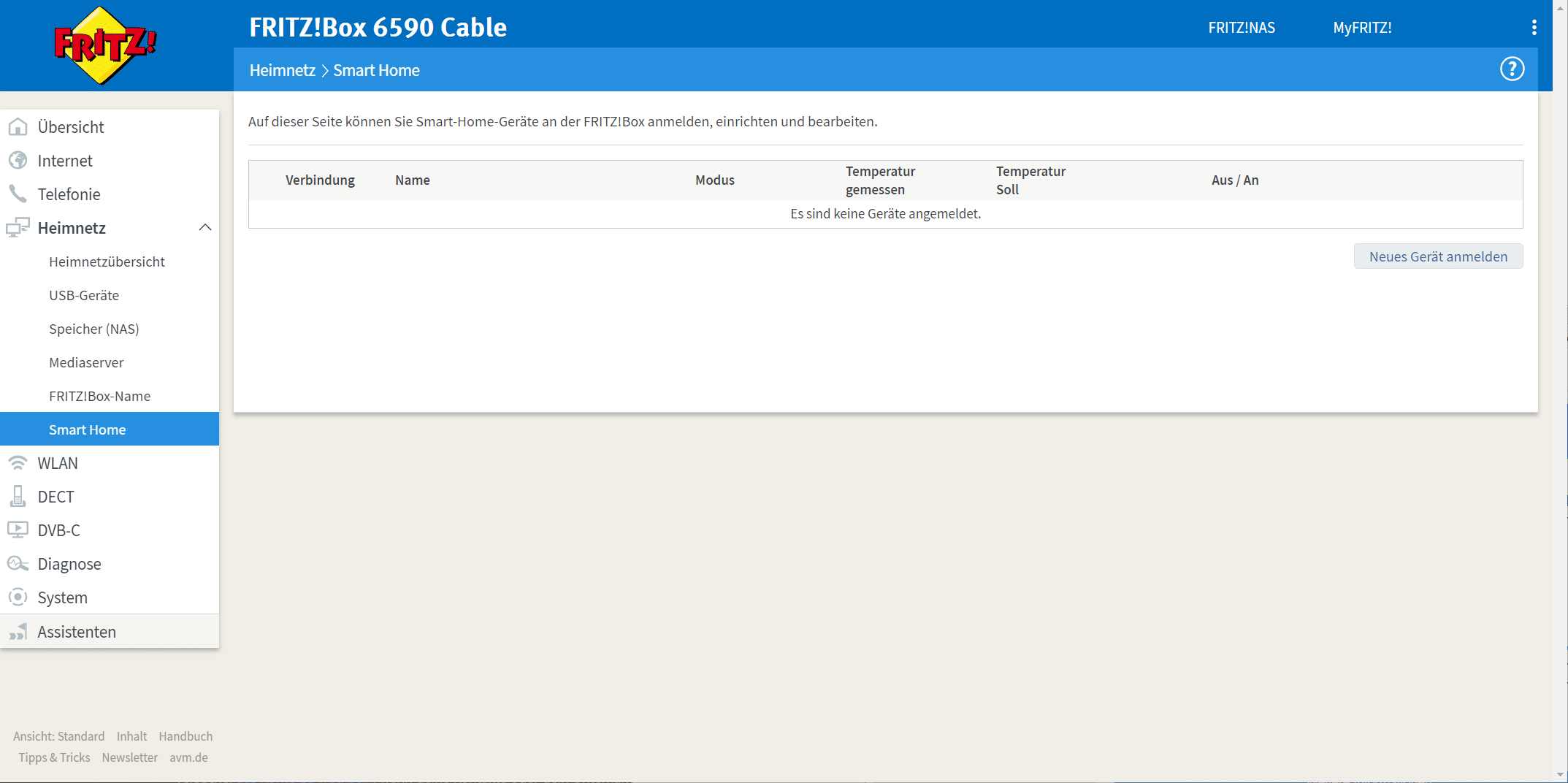Click the DECT handset icon
The width and height of the screenshot is (1568, 783).
point(18,497)
